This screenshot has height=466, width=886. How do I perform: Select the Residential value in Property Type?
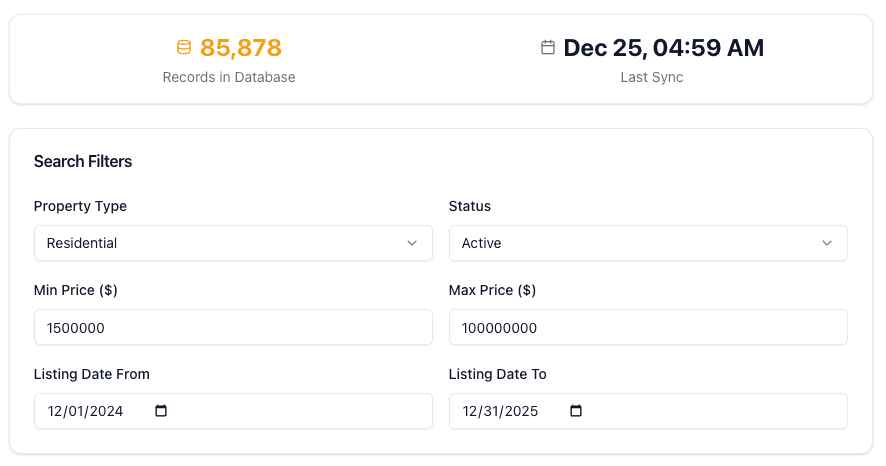point(82,243)
